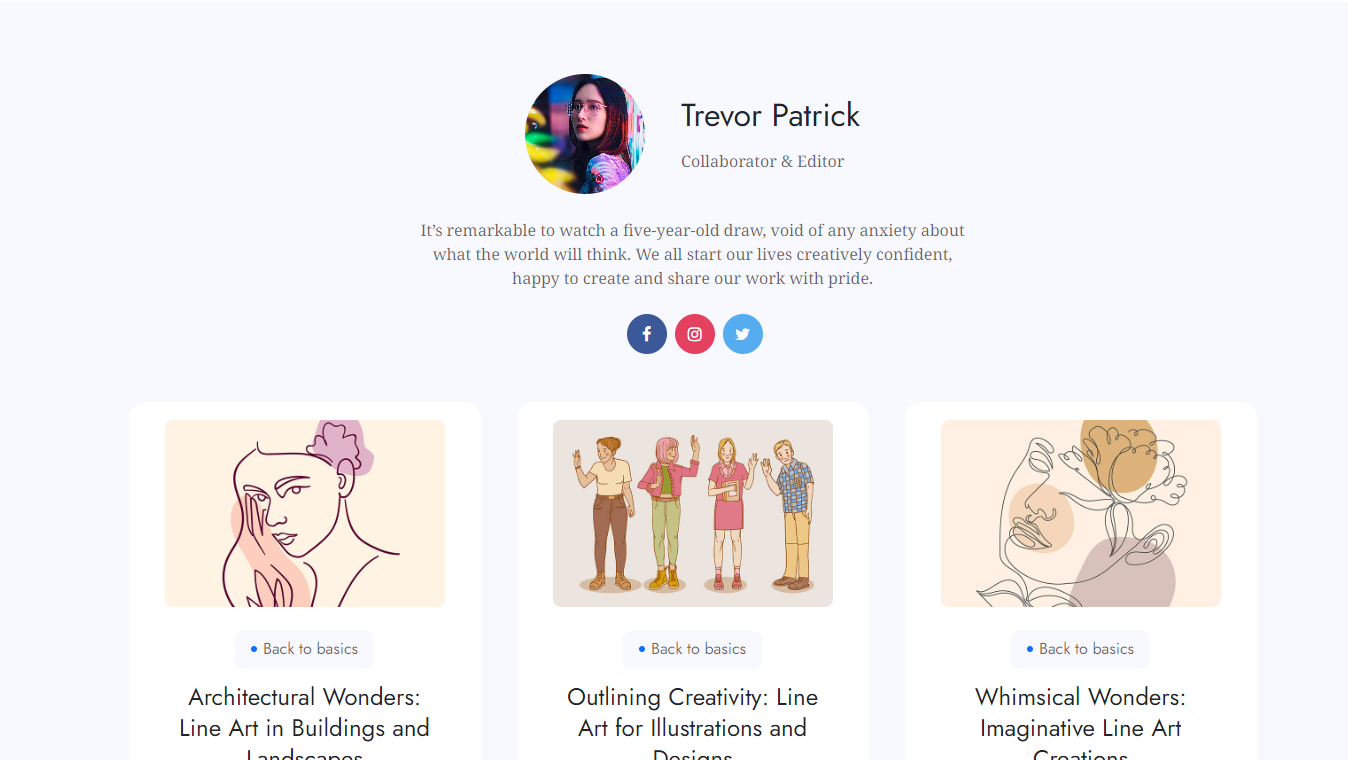Open the four waving people illustration
This screenshot has width=1348, height=760.
pyautogui.click(x=693, y=513)
